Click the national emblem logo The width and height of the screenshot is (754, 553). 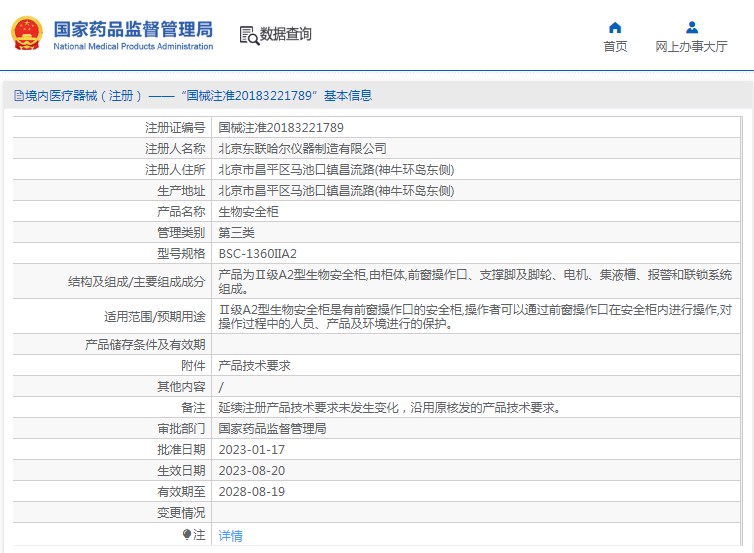coord(27,34)
